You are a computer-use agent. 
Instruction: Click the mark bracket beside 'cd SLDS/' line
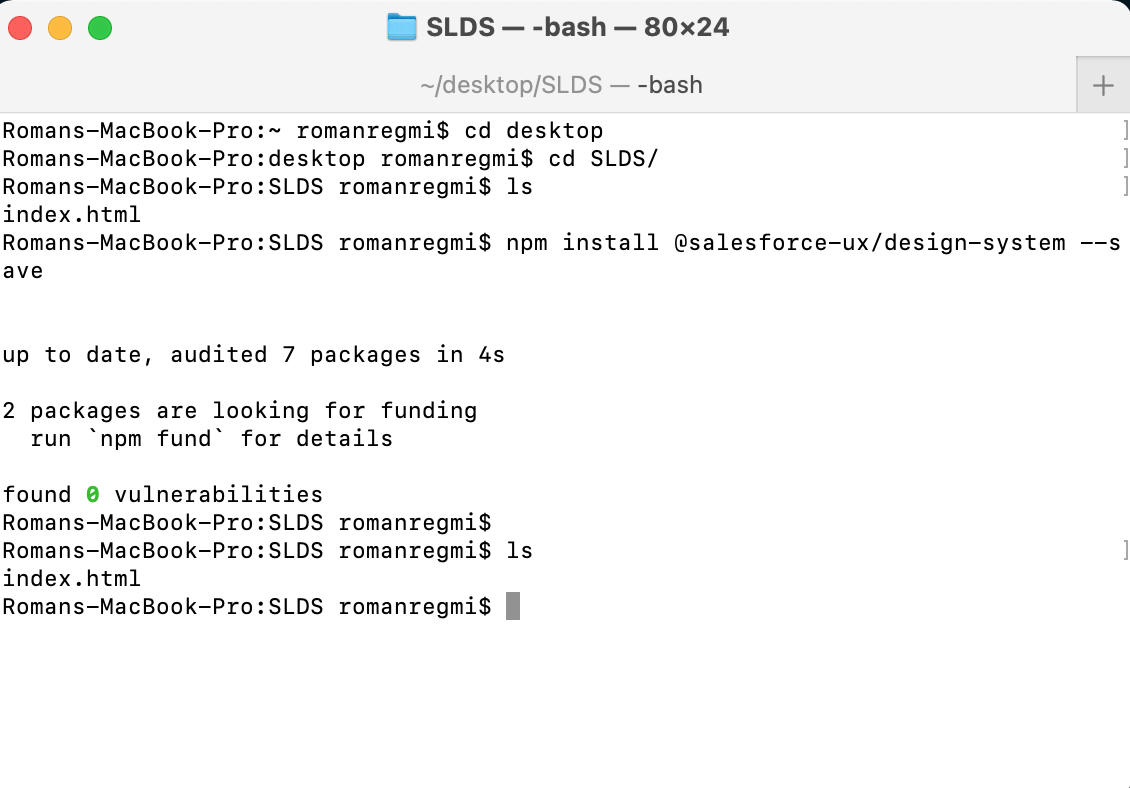(1125, 159)
